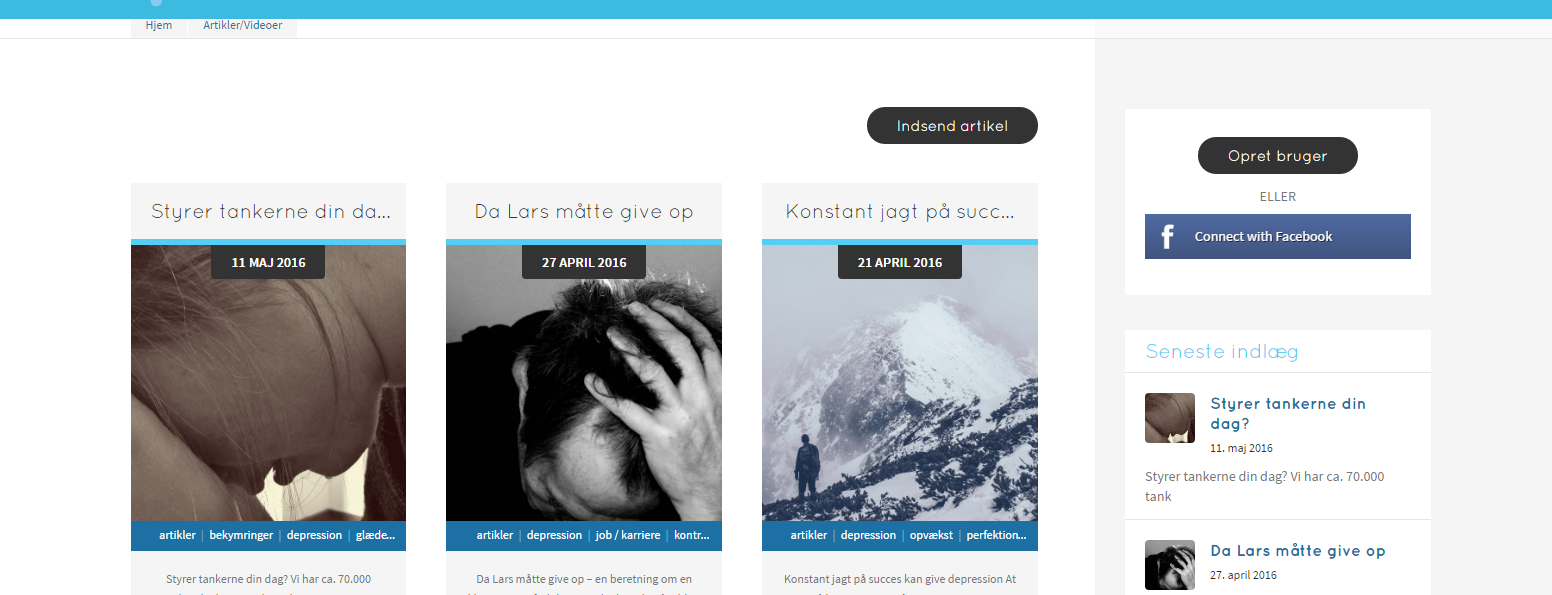Screen dimensions: 1552x595
Task: Connect with Facebook button
Action: click(1278, 237)
